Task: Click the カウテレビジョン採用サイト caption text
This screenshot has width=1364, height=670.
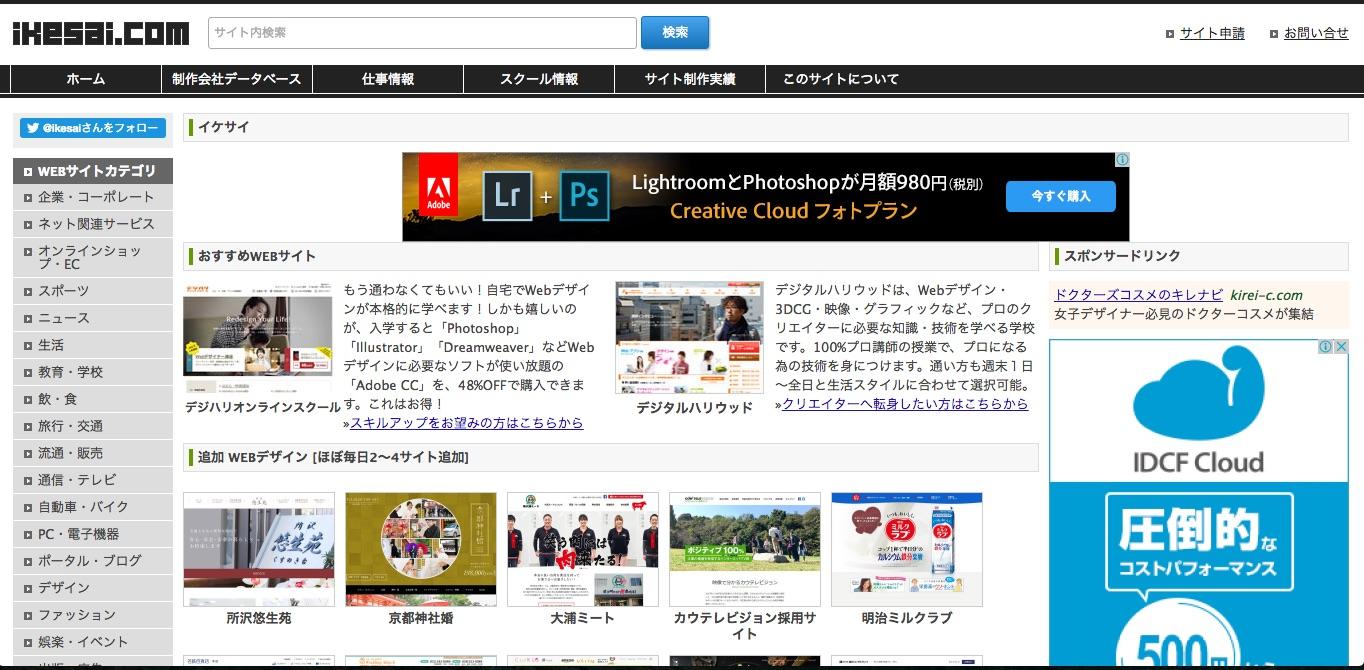Action: point(745,626)
